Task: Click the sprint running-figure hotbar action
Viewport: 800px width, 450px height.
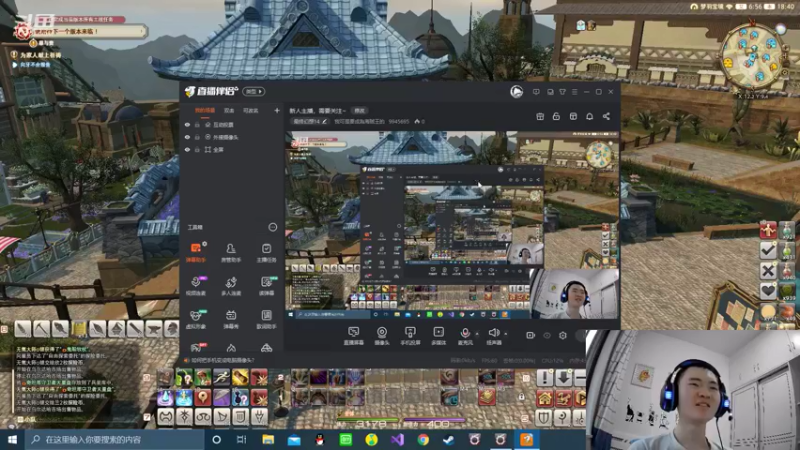Action: click(x=221, y=378)
